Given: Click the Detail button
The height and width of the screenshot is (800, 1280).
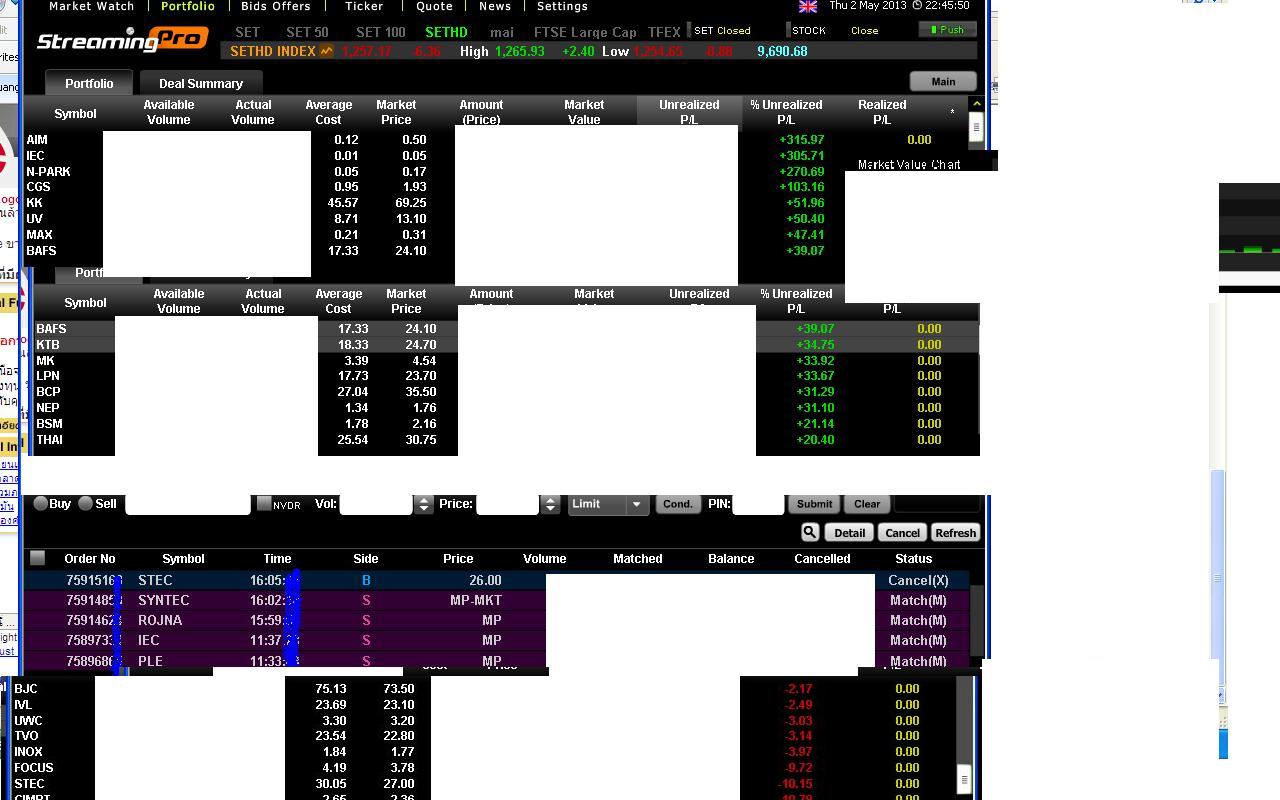Looking at the screenshot, I should point(850,533).
